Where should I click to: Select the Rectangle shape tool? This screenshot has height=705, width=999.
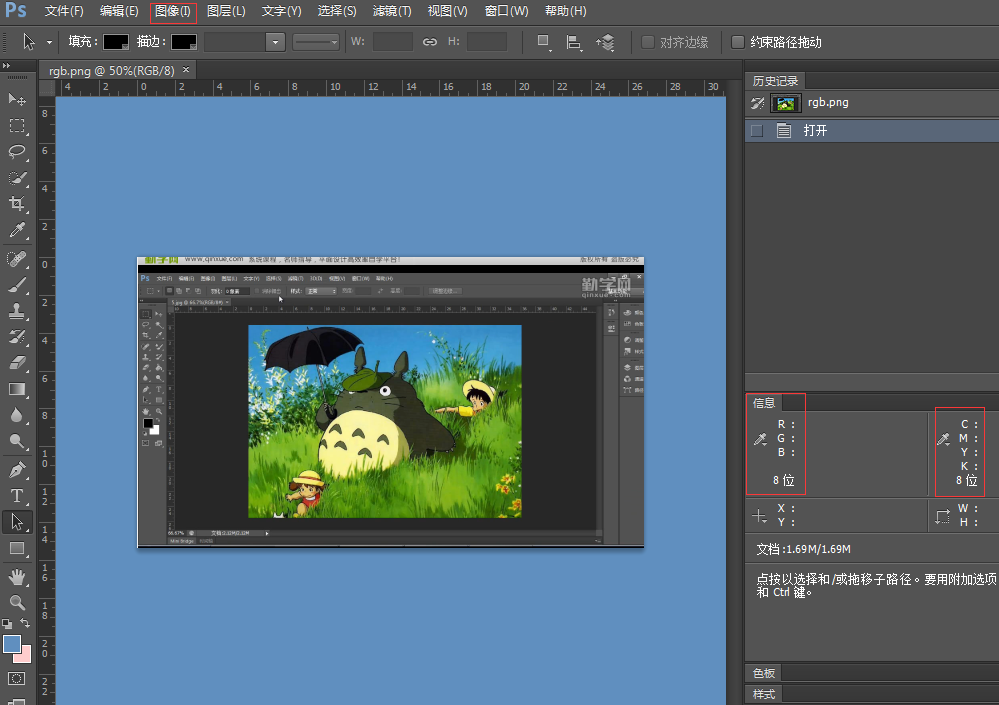coord(17,548)
